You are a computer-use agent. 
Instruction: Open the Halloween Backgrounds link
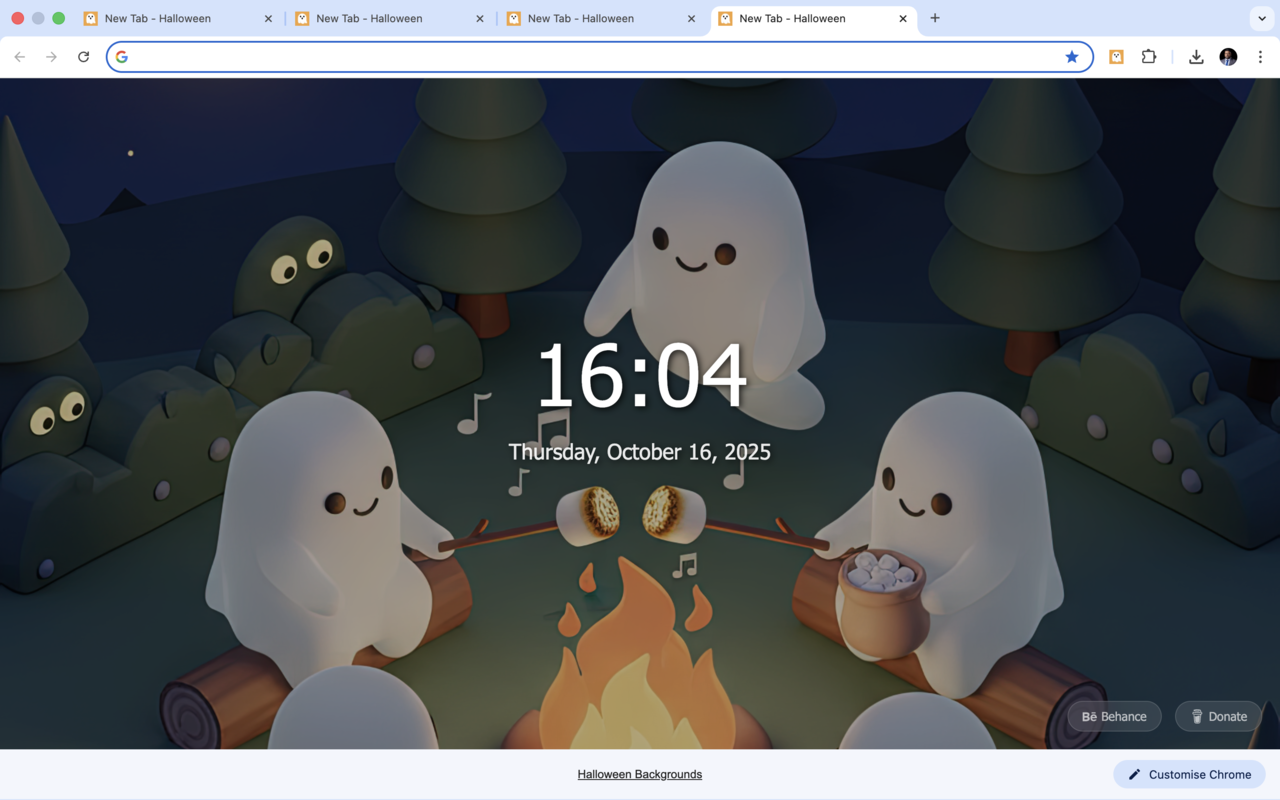pos(639,773)
